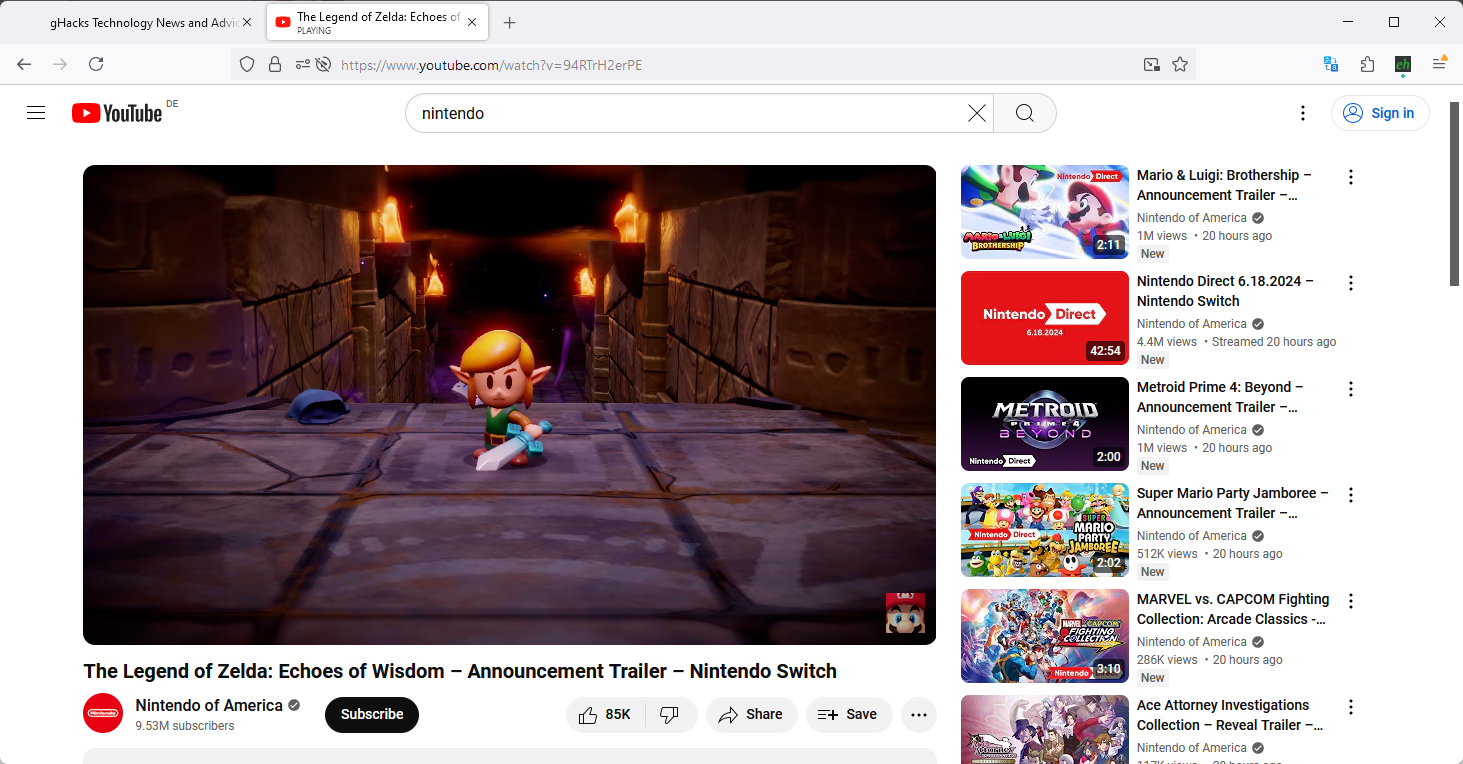Open options menu for MARVEL vs. CAPCOM video
This screenshot has width=1463, height=764.
1351,601
